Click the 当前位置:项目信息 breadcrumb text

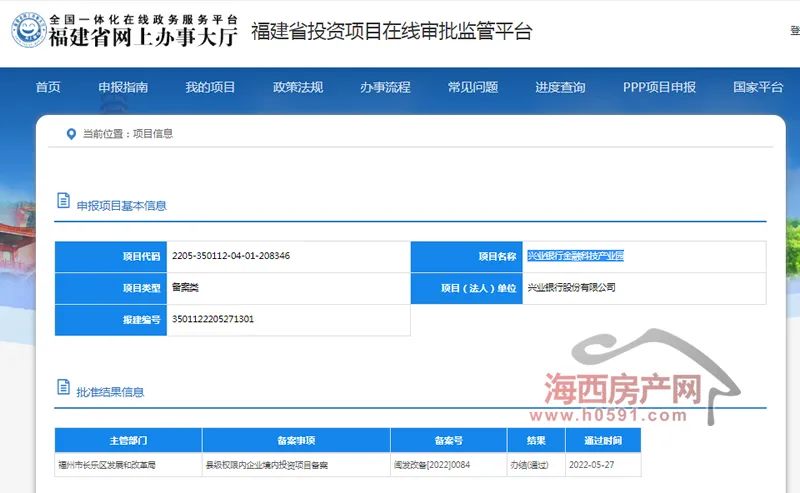point(128,134)
